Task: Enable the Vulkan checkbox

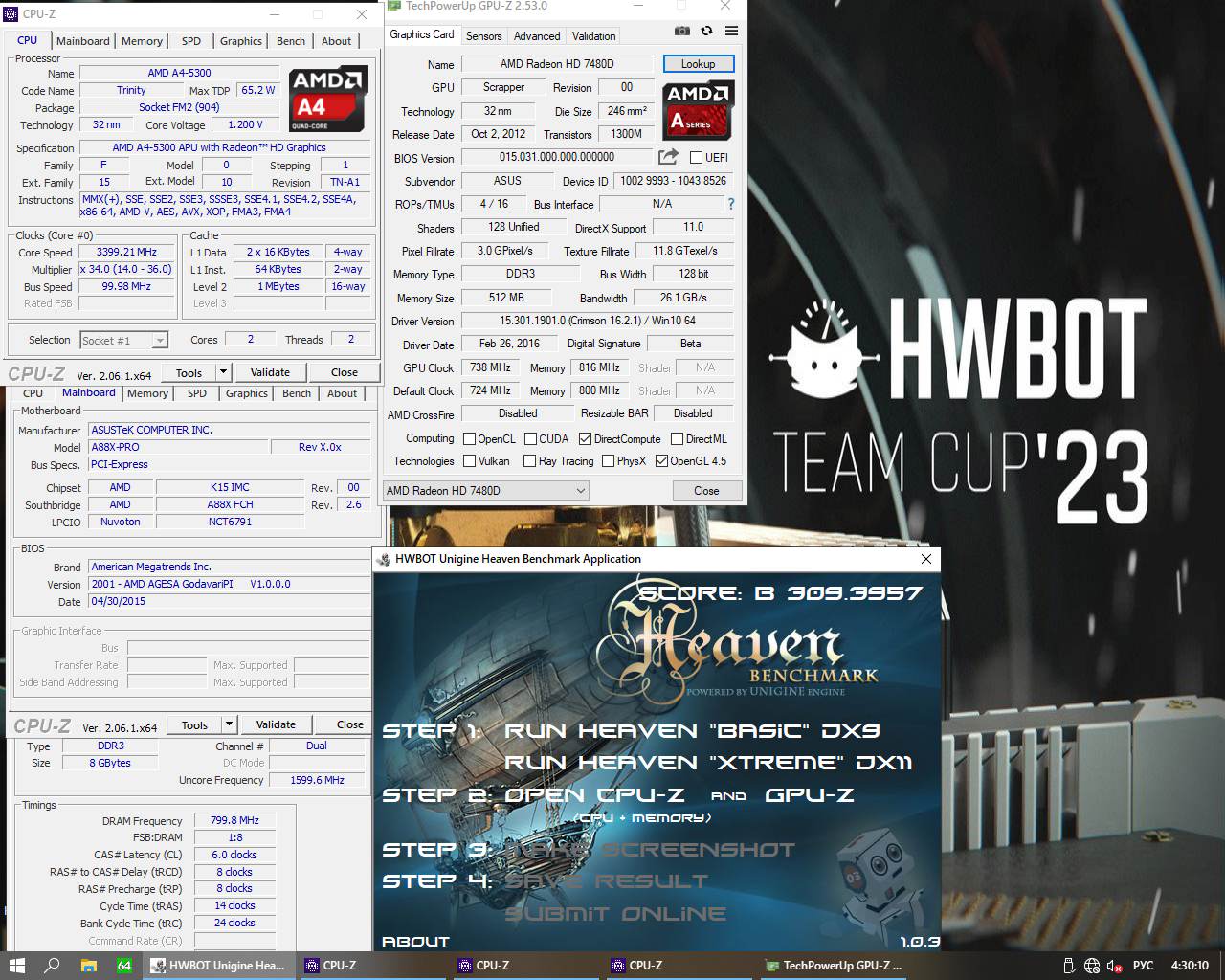Action: pyautogui.click(x=469, y=461)
